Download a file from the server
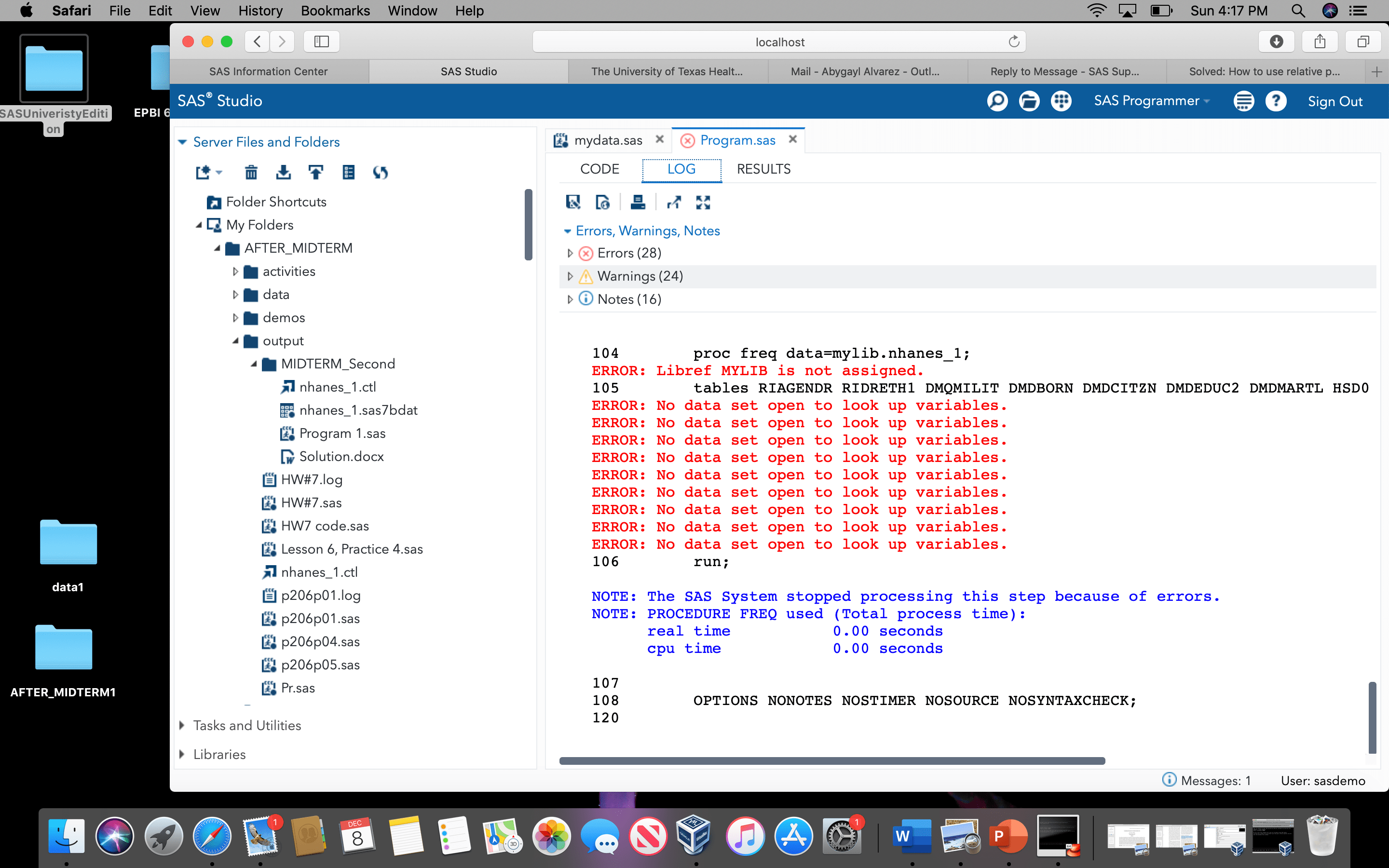The height and width of the screenshot is (868, 1389). click(x=284, y=172)
